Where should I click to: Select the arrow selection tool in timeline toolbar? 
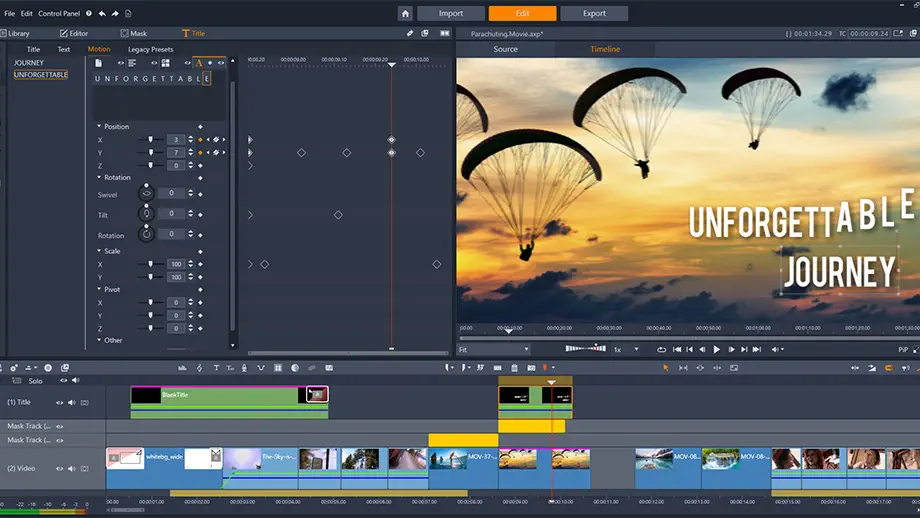pyautogui.click(x=665, y=368)
